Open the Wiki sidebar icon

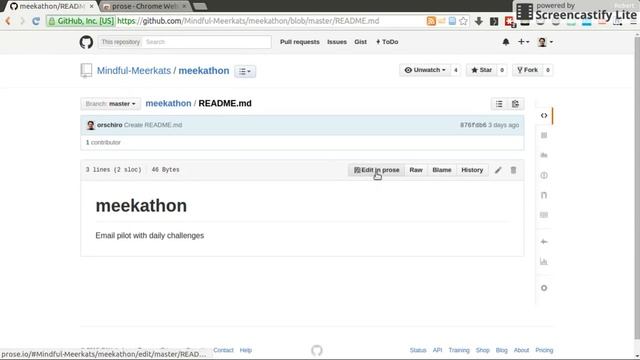[544, 215]
